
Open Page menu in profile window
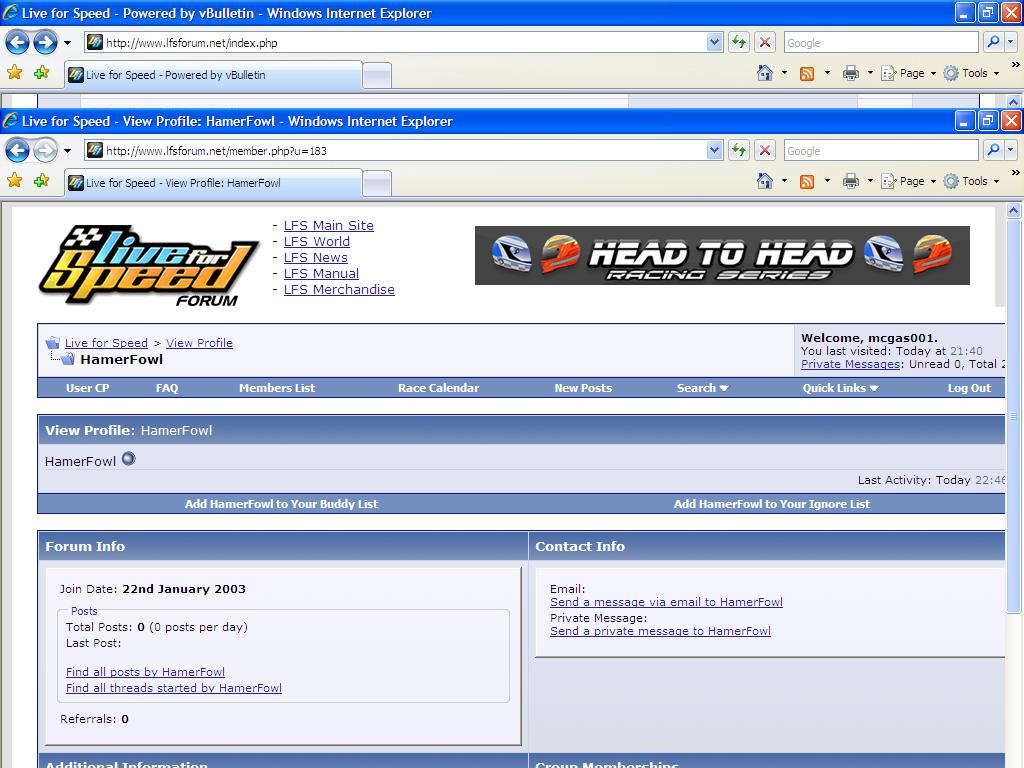(x=909, y=182)
